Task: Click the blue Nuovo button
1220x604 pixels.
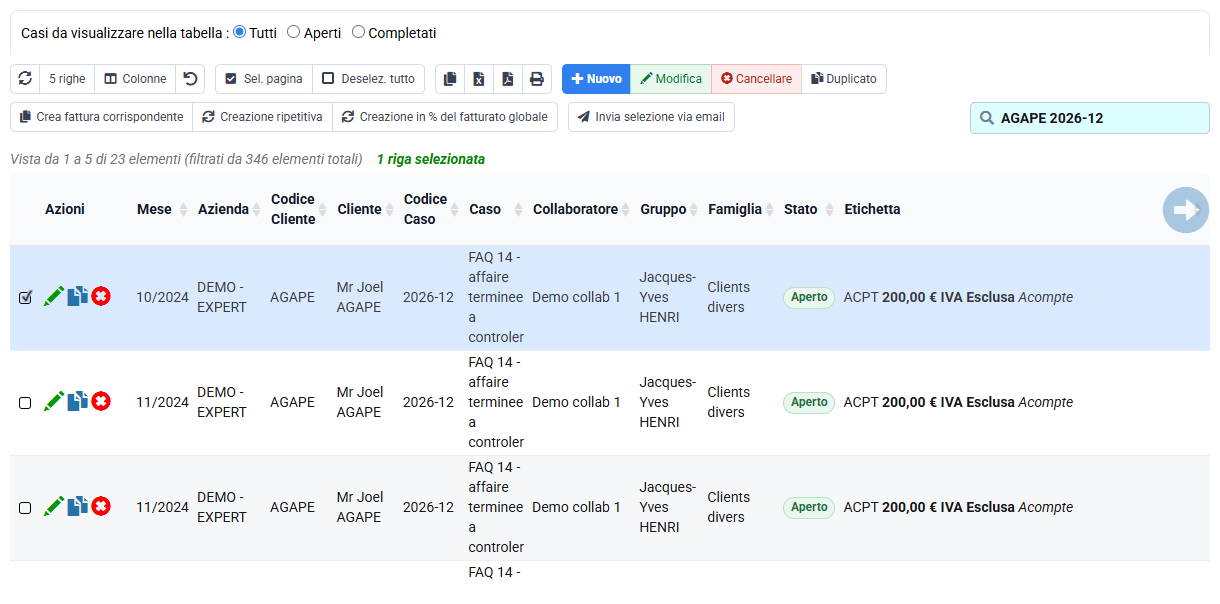Action: tap(596, 79)
